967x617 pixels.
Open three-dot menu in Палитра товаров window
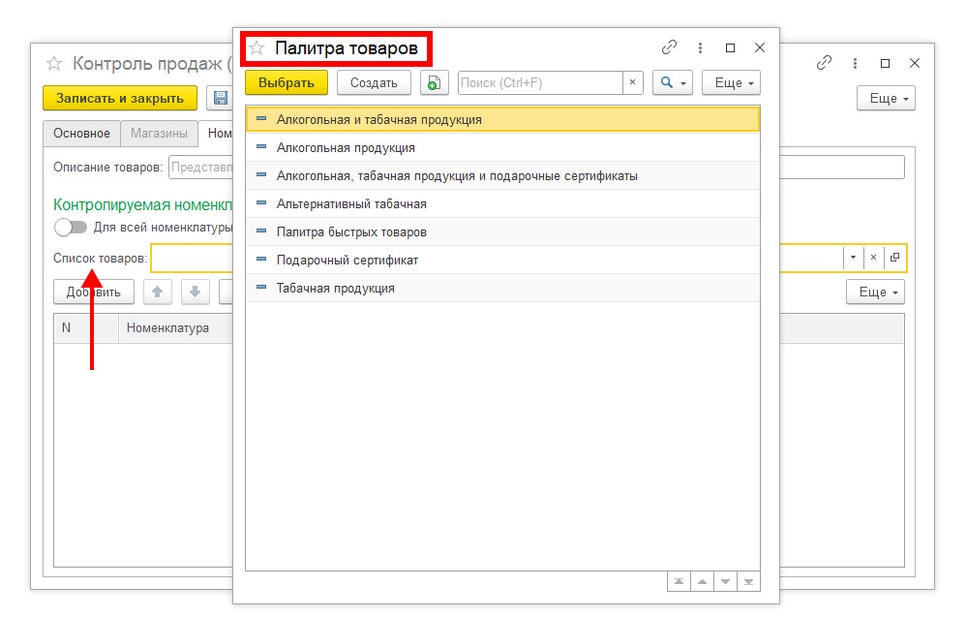click(700, 48)
